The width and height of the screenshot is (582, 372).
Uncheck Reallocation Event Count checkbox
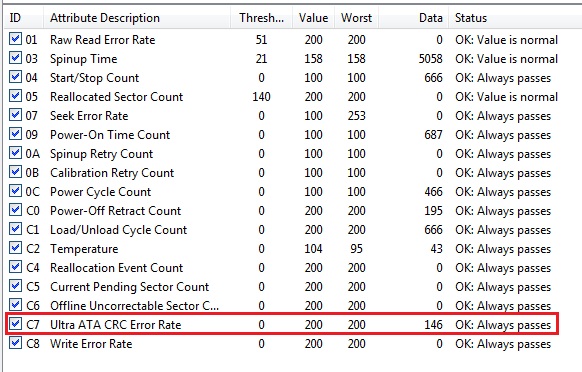[15, 267]
